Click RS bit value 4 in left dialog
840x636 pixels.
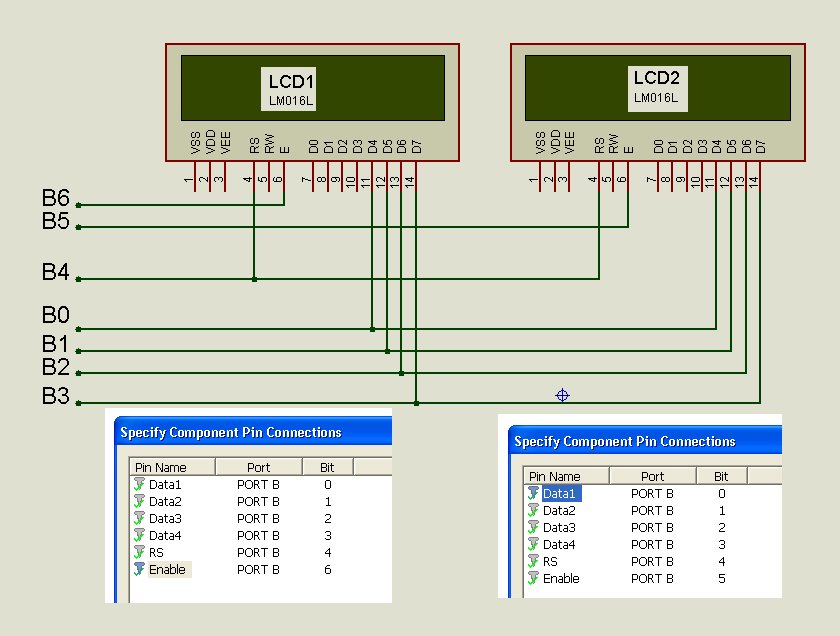pos(328,552)
